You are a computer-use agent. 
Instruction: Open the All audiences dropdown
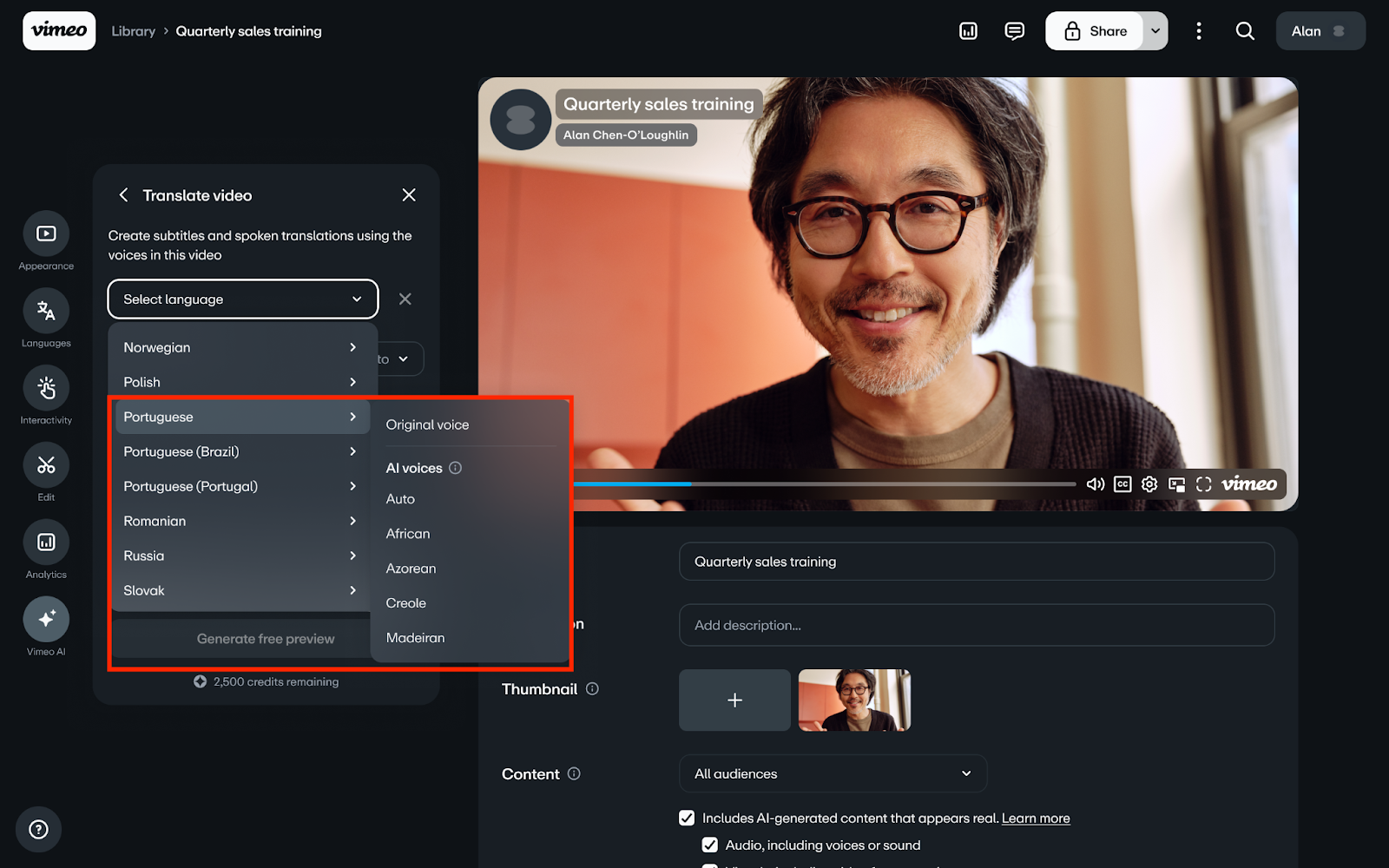pyautogui.click(x=832, y=773)
